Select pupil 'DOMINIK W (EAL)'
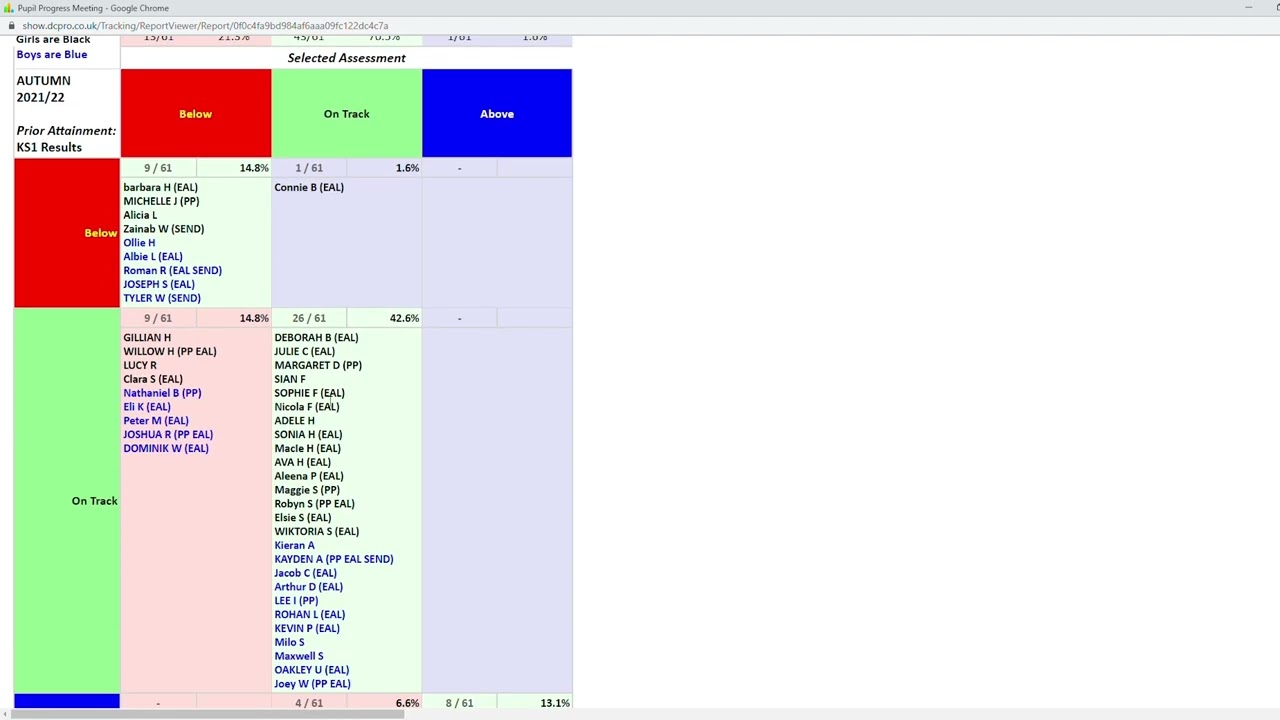The width and height of the screenshot is (1280, 720). [x=166, y=449]
